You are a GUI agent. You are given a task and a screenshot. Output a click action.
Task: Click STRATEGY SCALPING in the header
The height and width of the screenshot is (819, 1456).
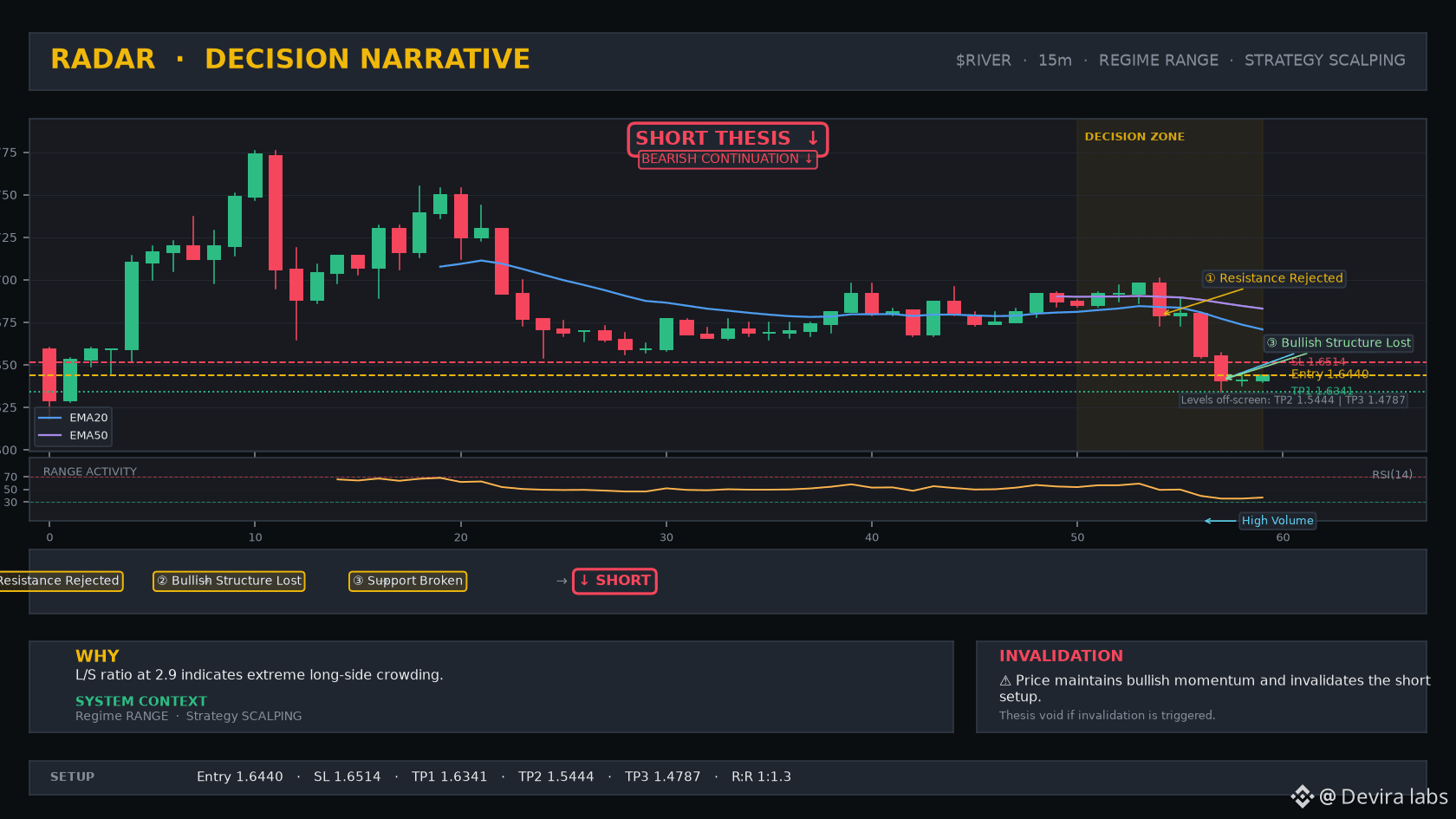point(1324,61)
